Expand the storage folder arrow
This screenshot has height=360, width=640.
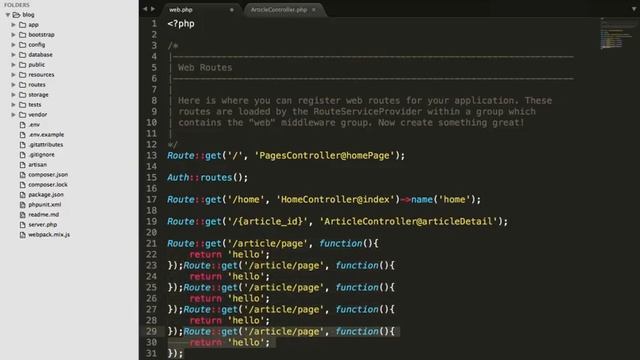(x=13, y=95)
